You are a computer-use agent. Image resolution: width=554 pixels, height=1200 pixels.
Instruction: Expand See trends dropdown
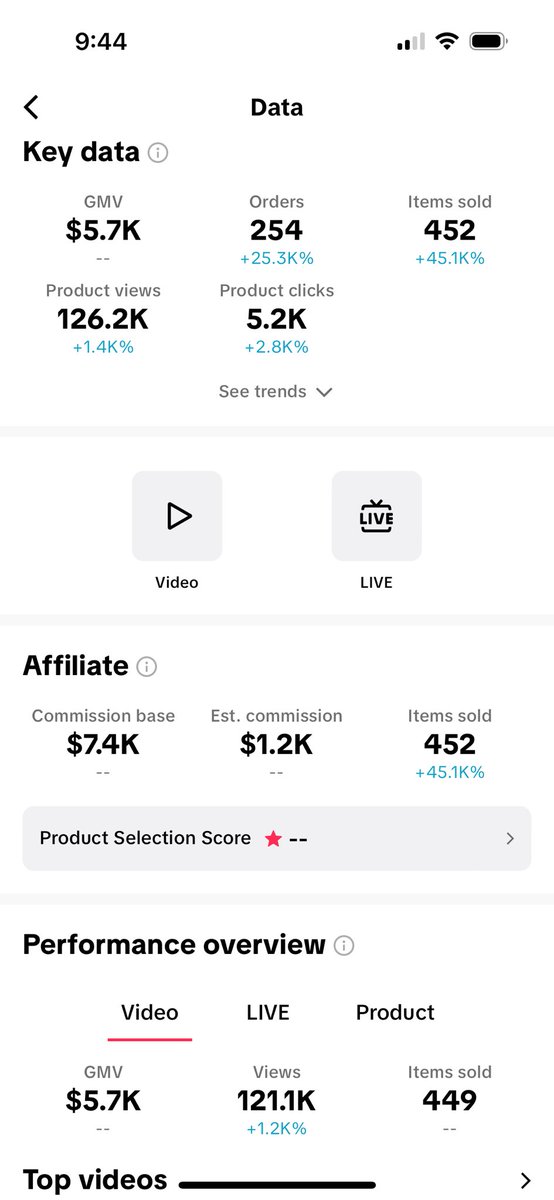[276, 392]
